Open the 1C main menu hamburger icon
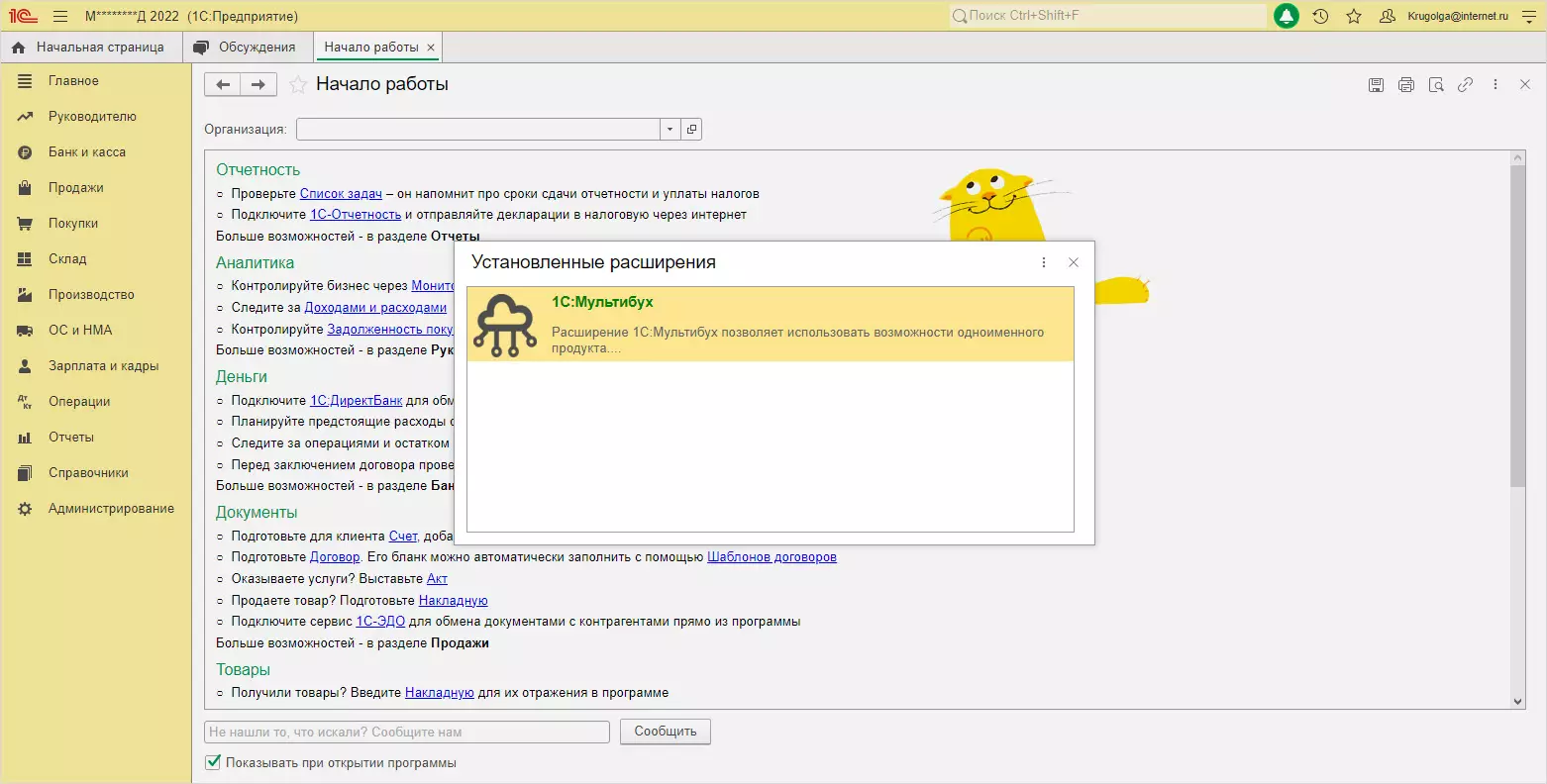 pos(60,16)
